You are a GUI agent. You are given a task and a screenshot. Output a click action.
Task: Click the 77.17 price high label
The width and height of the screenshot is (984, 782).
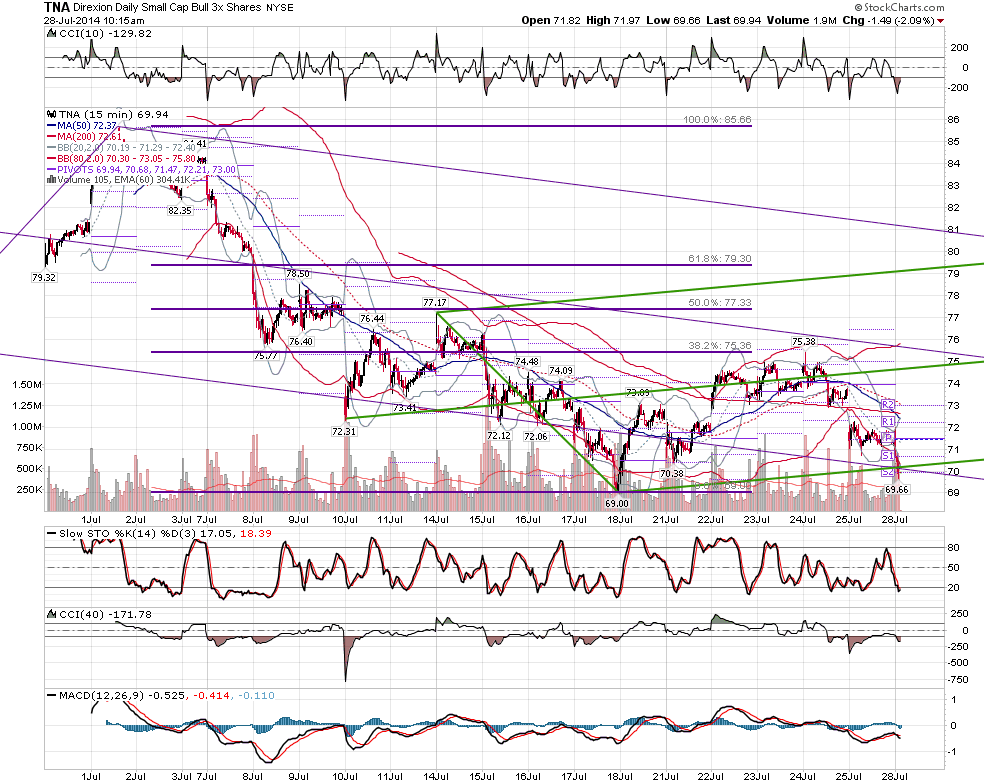coord(435,303)
